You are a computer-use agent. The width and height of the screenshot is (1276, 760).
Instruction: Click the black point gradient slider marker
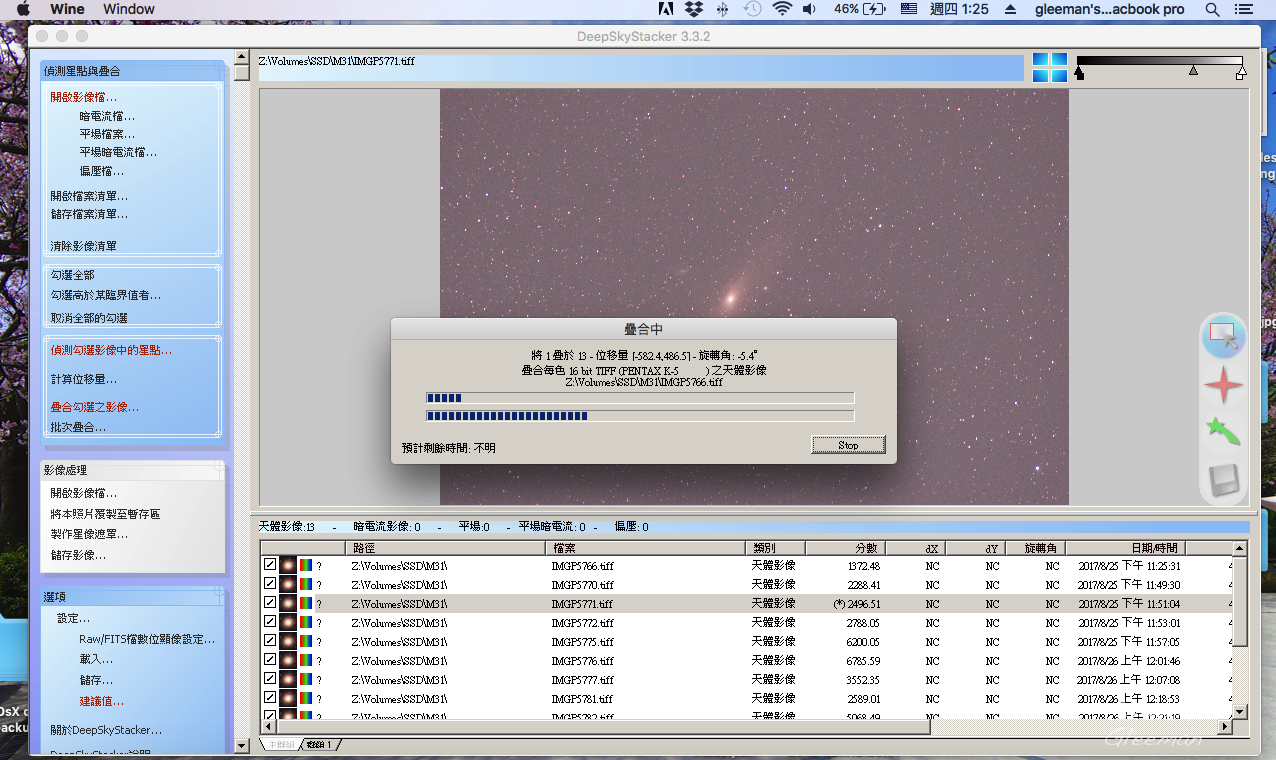pyautogui.click(x=1079, y=73)
